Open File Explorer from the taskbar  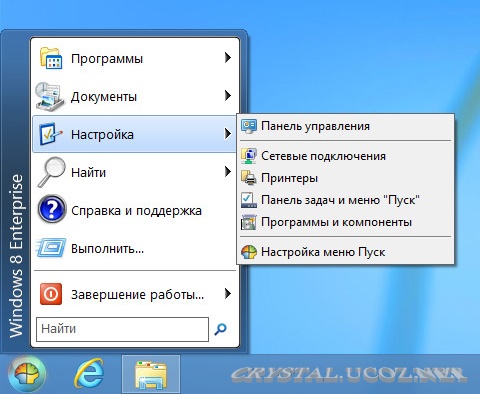click(151, 375)
